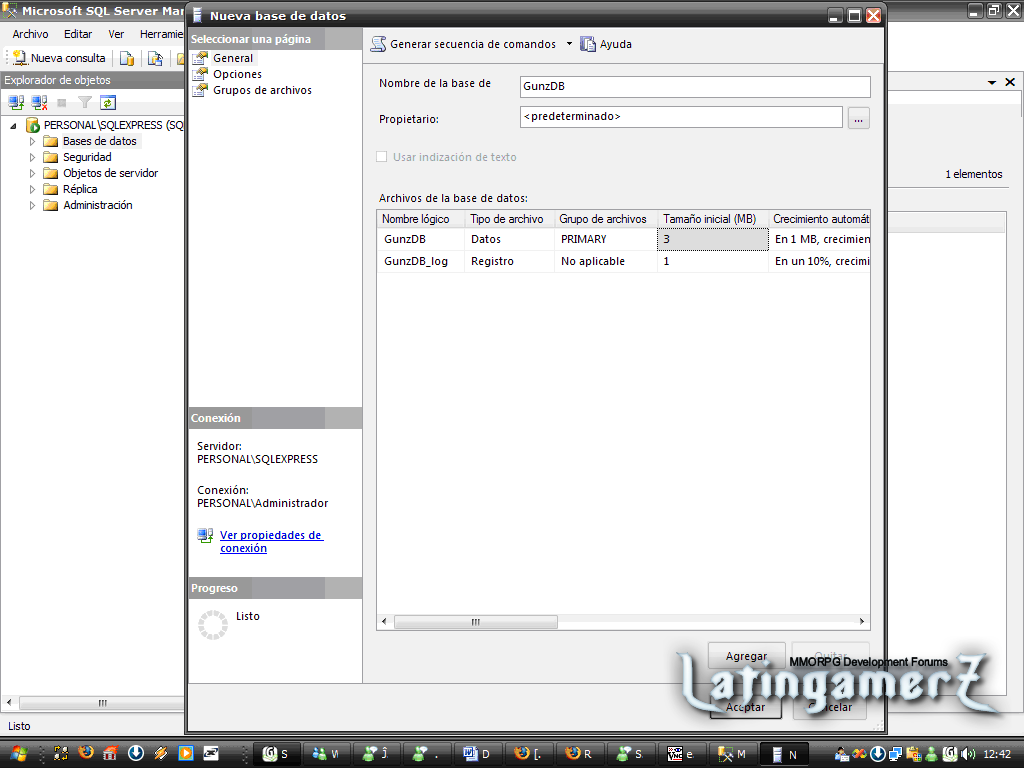Click the Nombre lógico column header

(x=421, y=219)
